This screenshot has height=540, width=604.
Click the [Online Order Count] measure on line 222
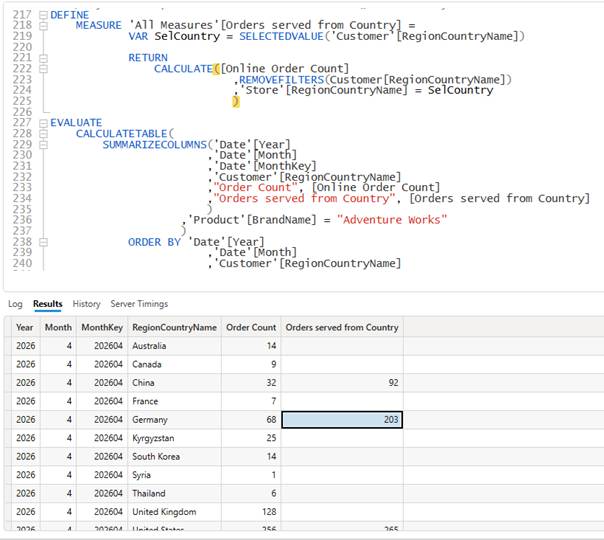(285, 69)
